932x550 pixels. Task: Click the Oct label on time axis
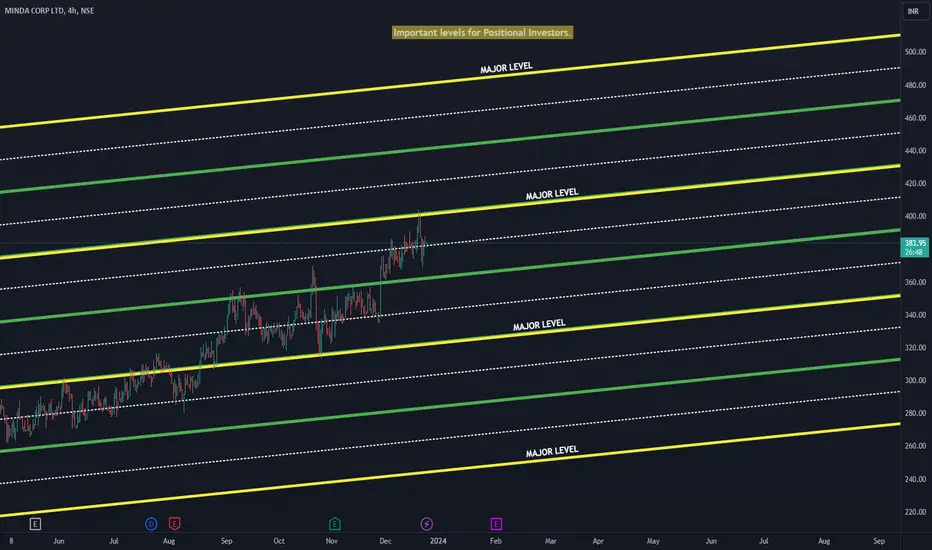tap(279, 541)
